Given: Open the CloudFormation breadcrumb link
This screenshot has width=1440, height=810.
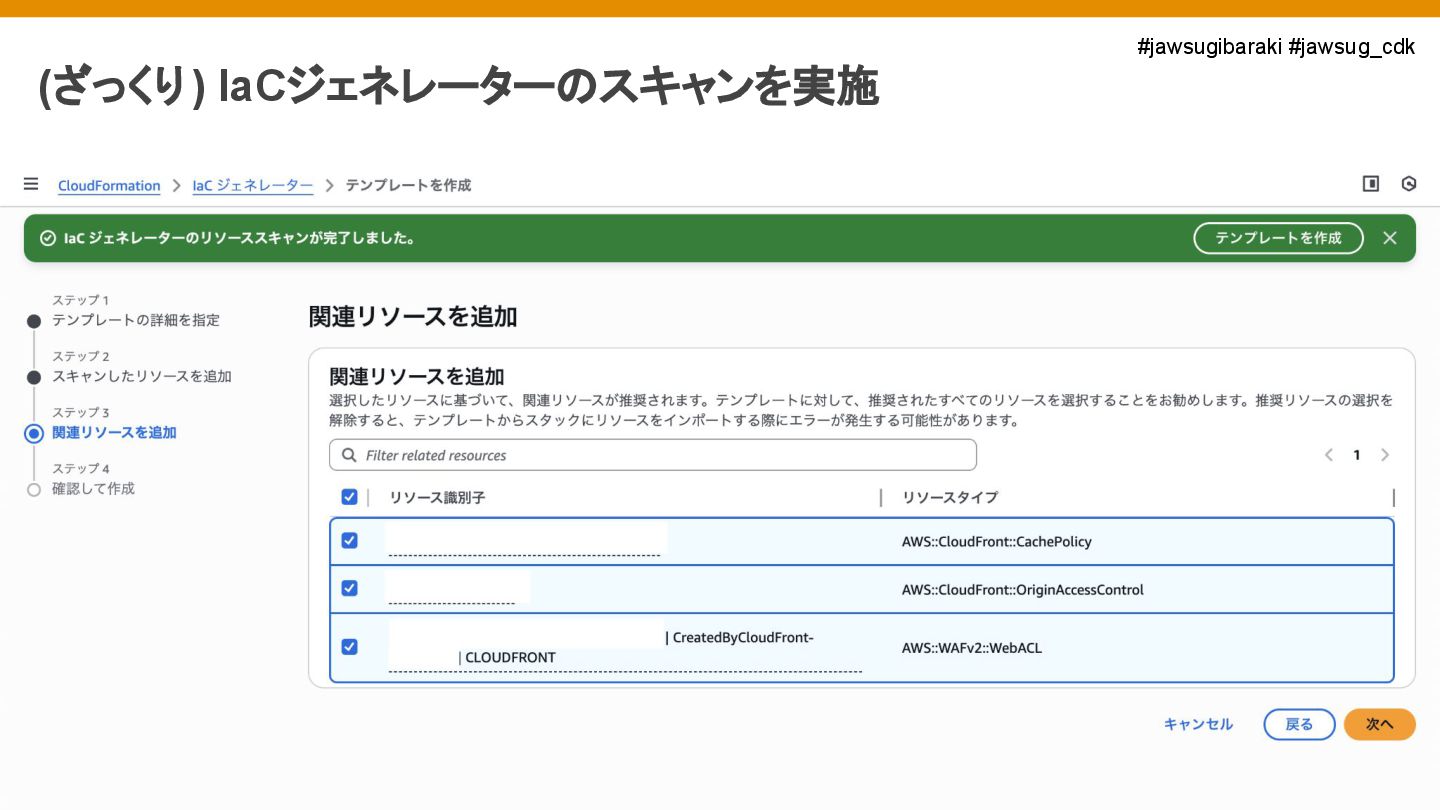Looking at the screenshot, I should coord(109,185).
